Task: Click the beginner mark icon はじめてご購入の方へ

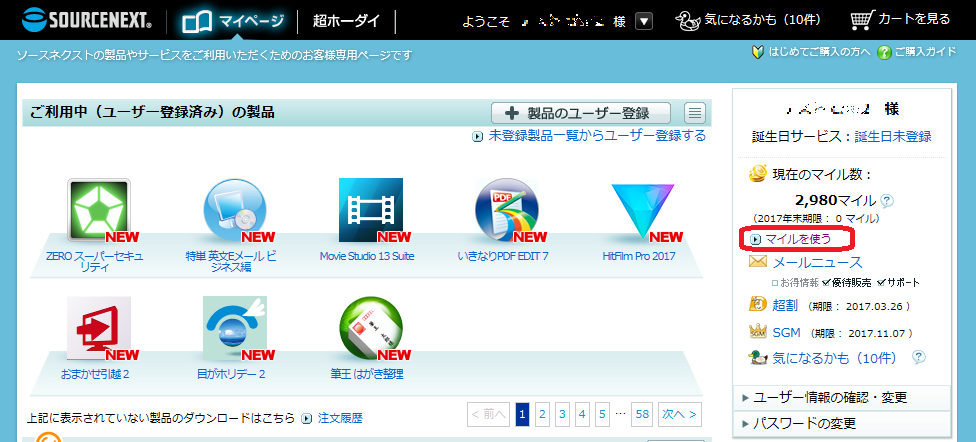Action: [758, 52]
